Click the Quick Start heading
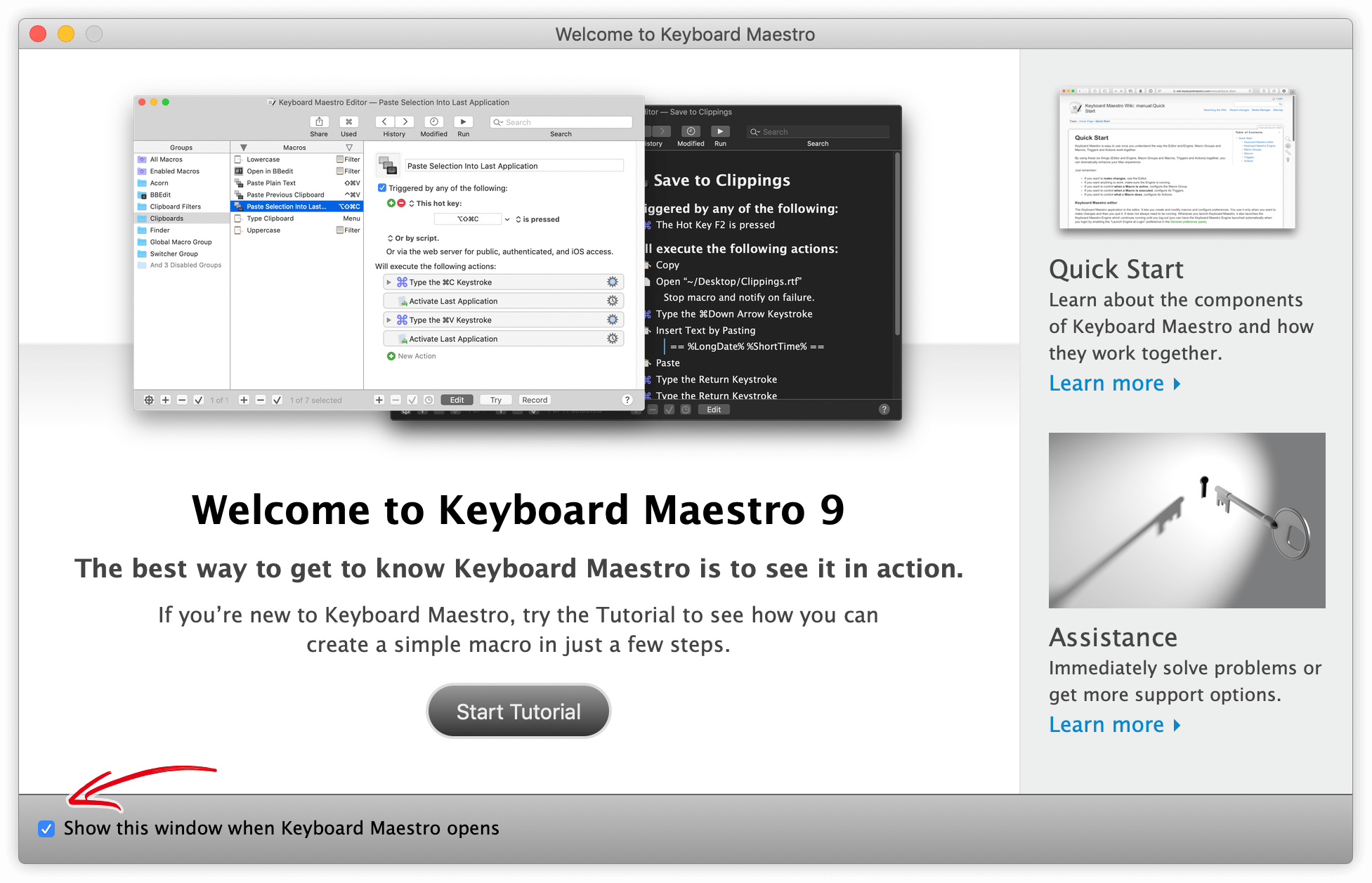This screenshot has height=883, width=1372. click(1116, 270)
